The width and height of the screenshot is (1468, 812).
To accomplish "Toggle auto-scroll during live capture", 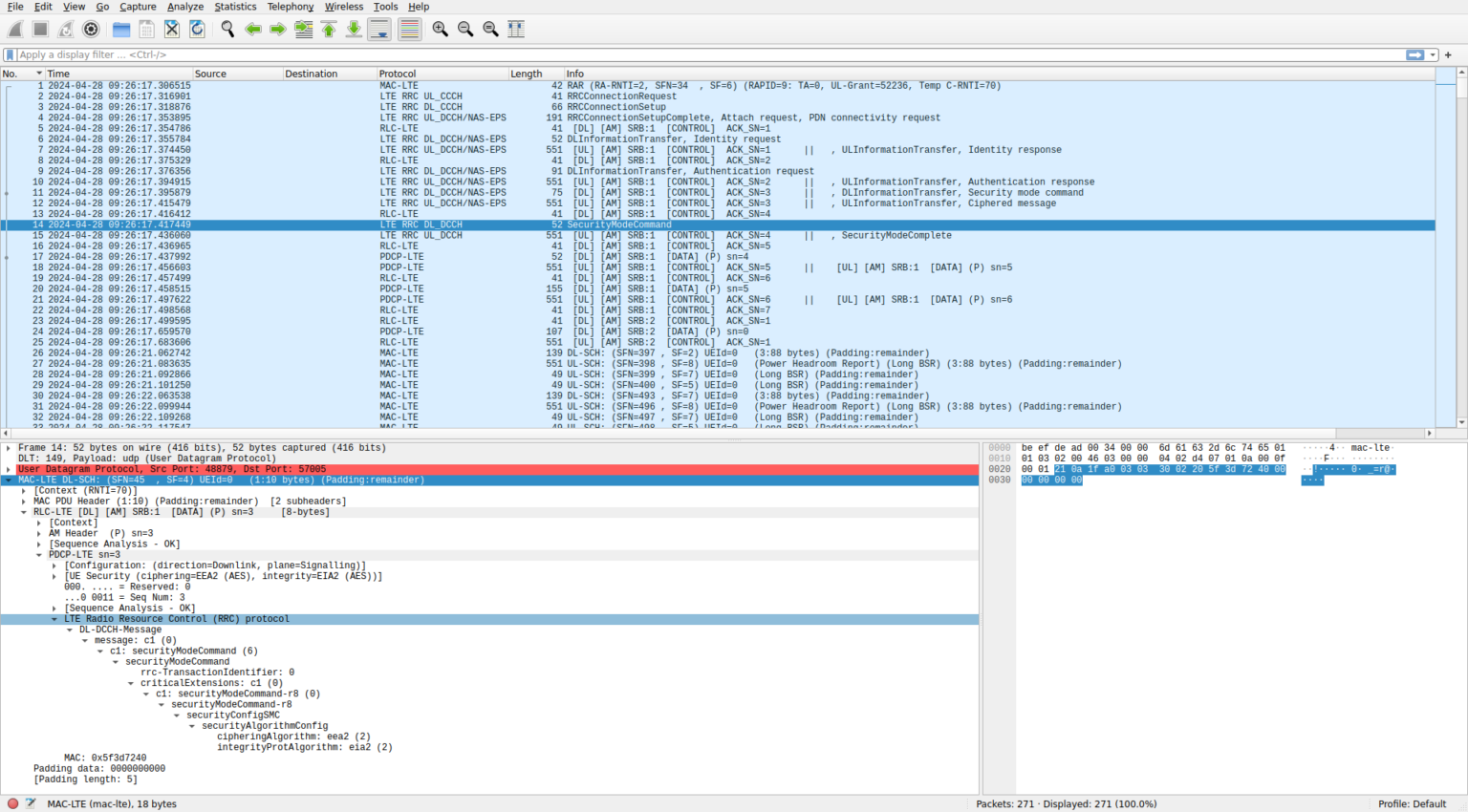I will 378,29.
